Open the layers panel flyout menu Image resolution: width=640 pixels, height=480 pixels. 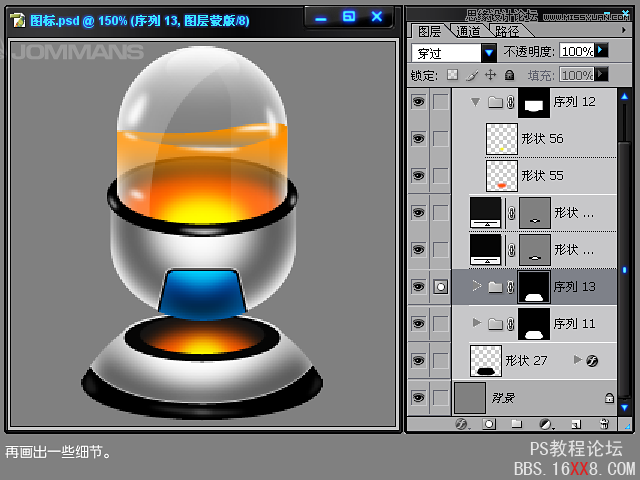coord(622,31)
